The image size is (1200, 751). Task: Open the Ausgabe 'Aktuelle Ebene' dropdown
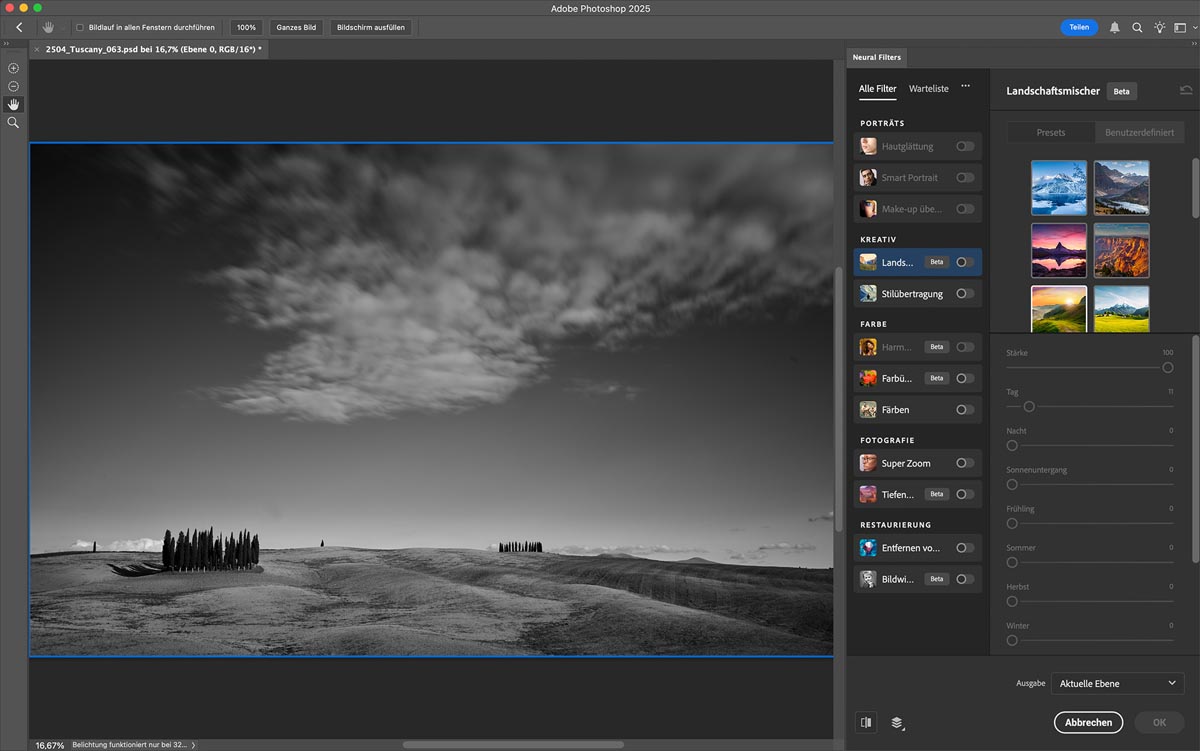pos(1117,683)
